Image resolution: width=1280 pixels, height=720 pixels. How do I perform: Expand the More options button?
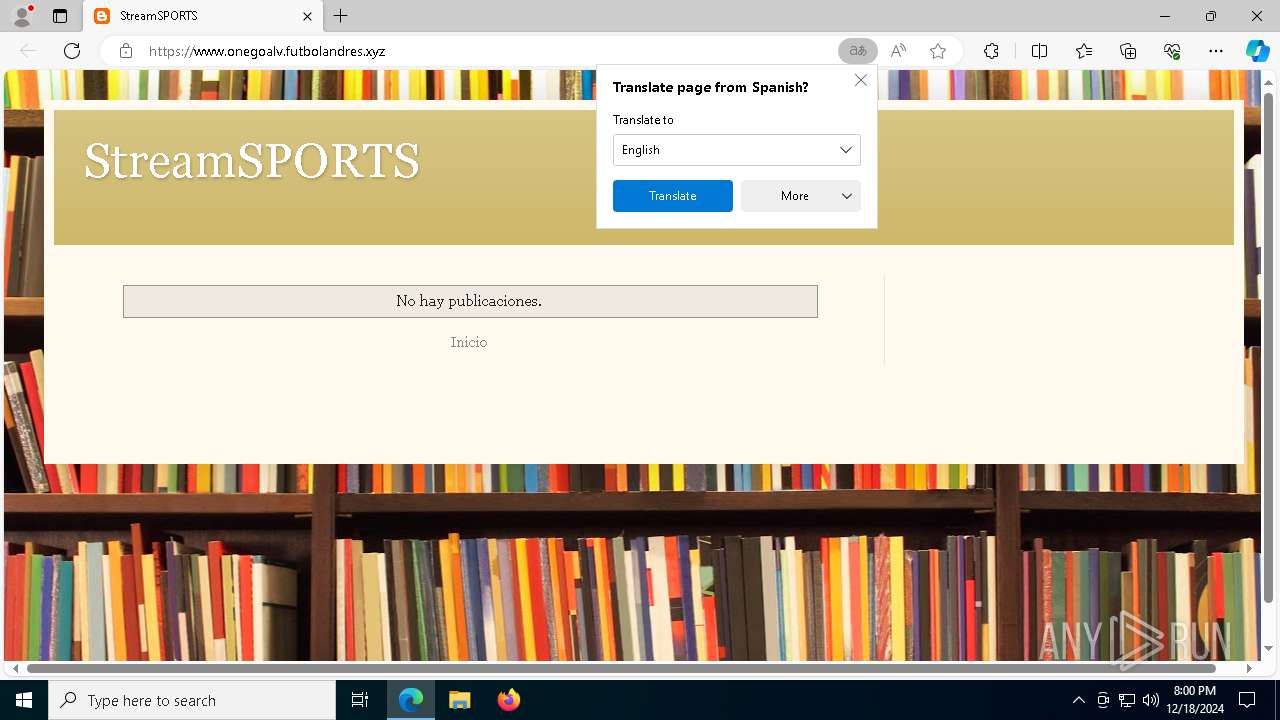tap(801, 196)
